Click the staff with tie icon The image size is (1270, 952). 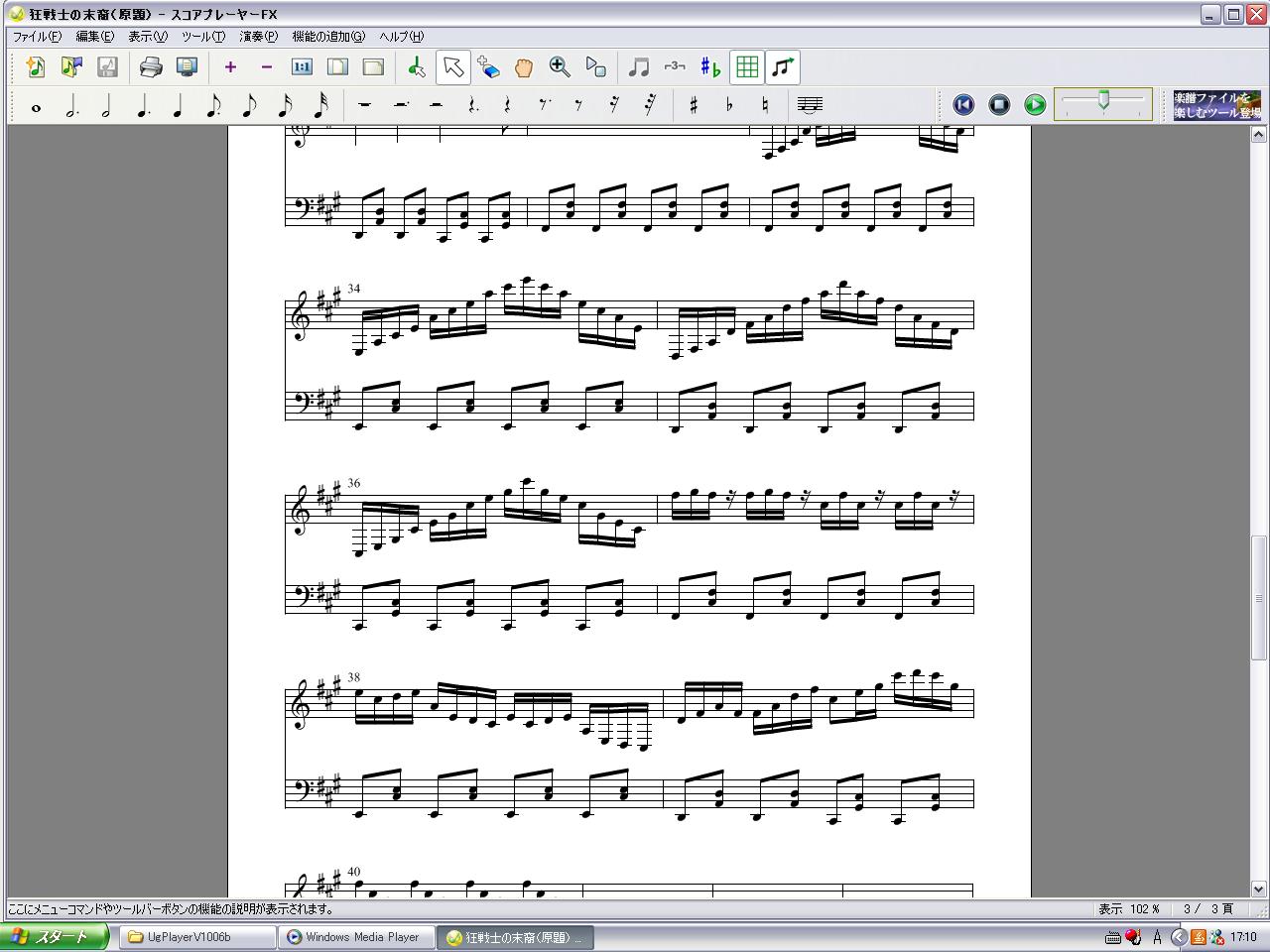click(810, 106)
